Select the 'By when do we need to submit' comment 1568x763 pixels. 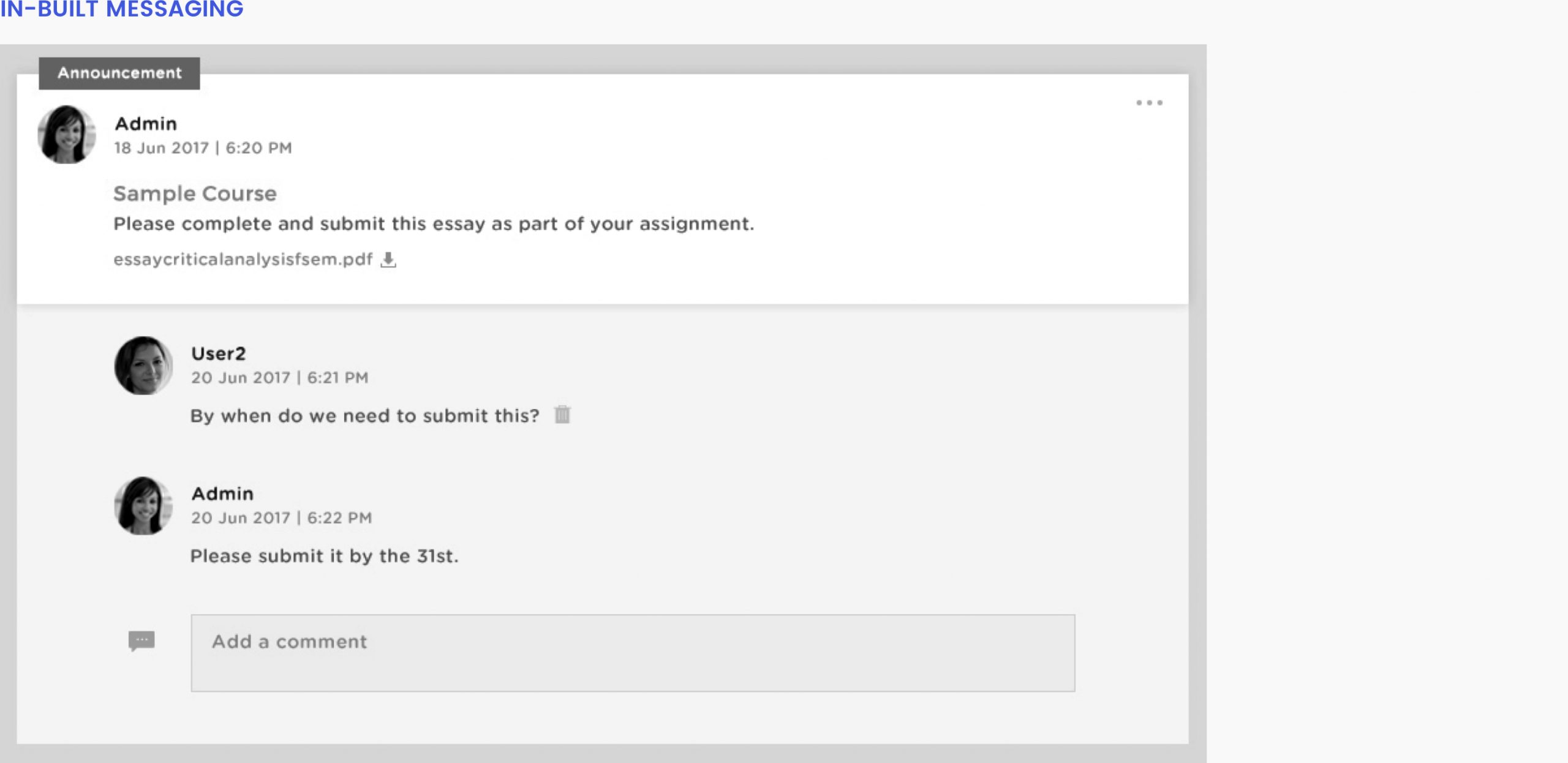pos(365,416)
